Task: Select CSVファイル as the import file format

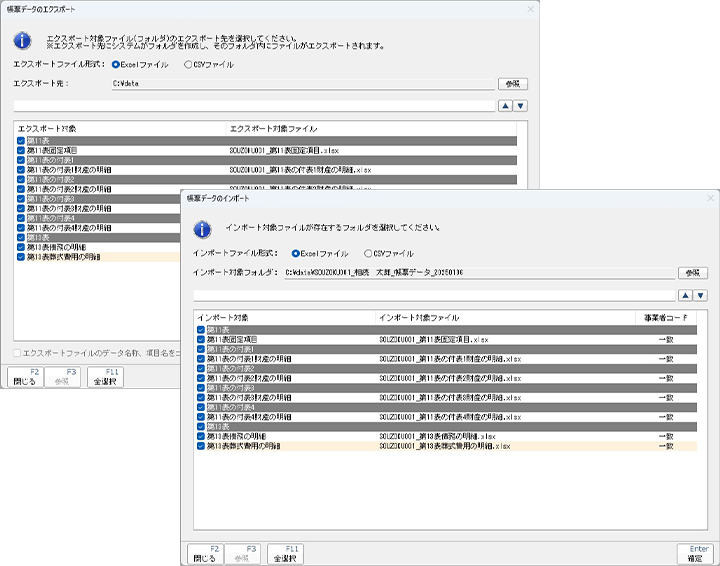Action: [x=369, y=254]
